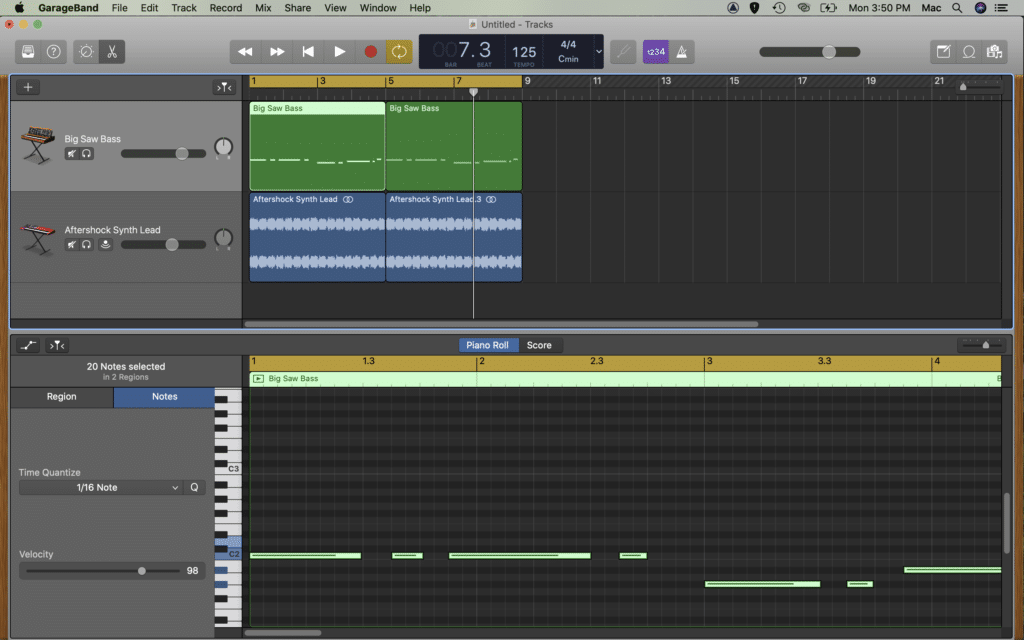Click the Fast Forward button
This screenshot has height=640, width=1024.
(277, 52)
